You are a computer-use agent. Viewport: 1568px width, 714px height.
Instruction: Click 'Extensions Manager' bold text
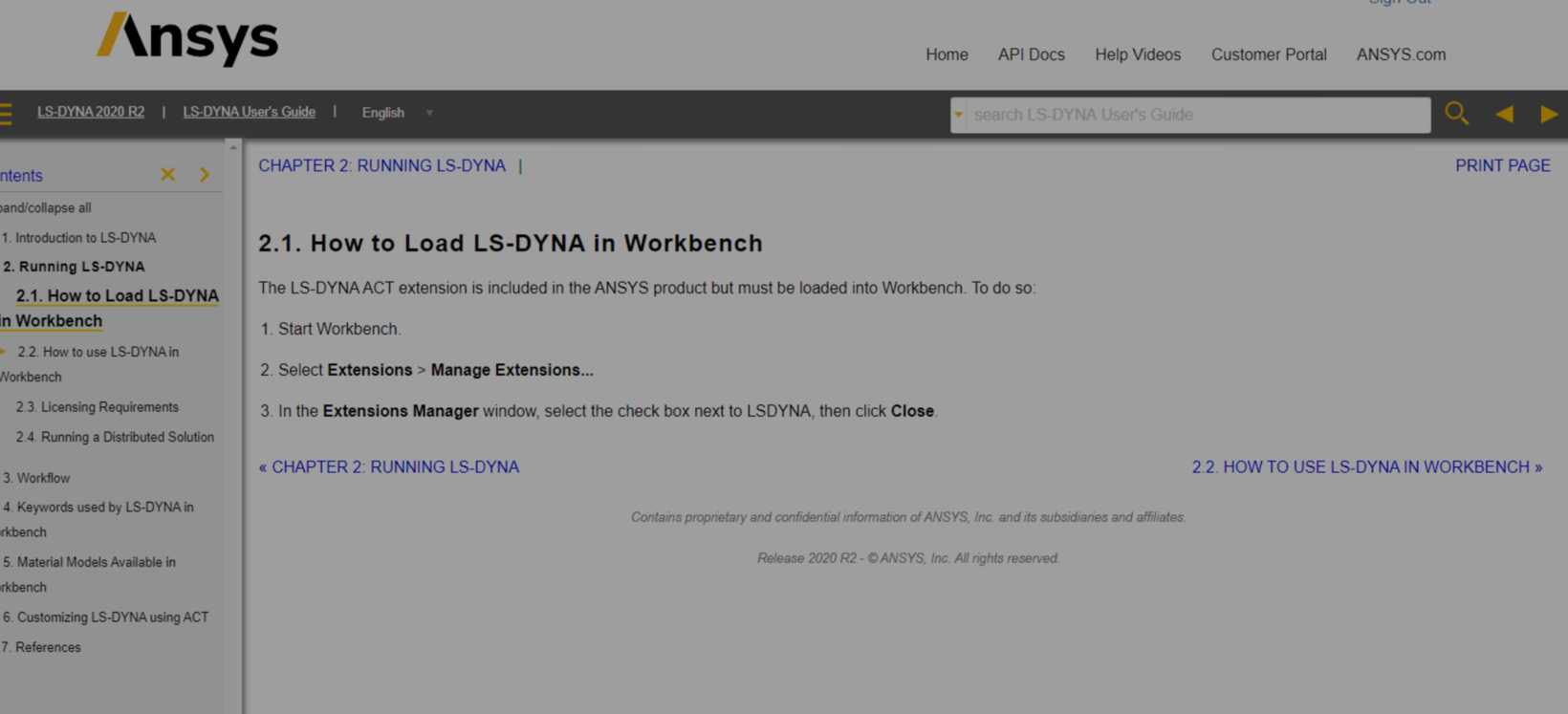[401, 411]
